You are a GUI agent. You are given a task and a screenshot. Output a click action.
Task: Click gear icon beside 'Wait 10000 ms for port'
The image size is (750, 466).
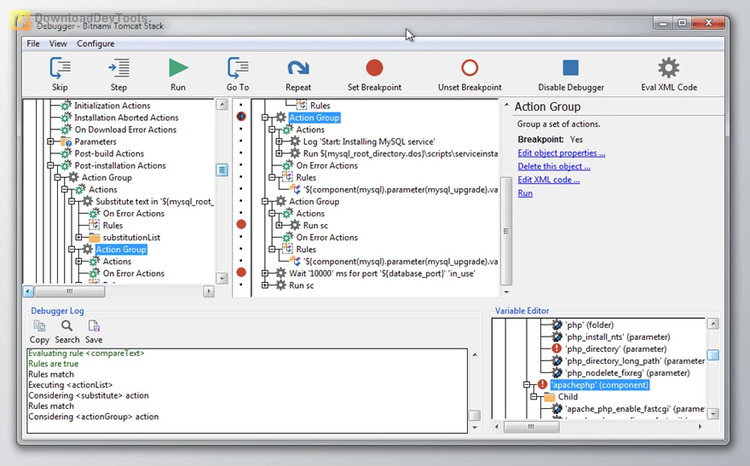(281, 273)
